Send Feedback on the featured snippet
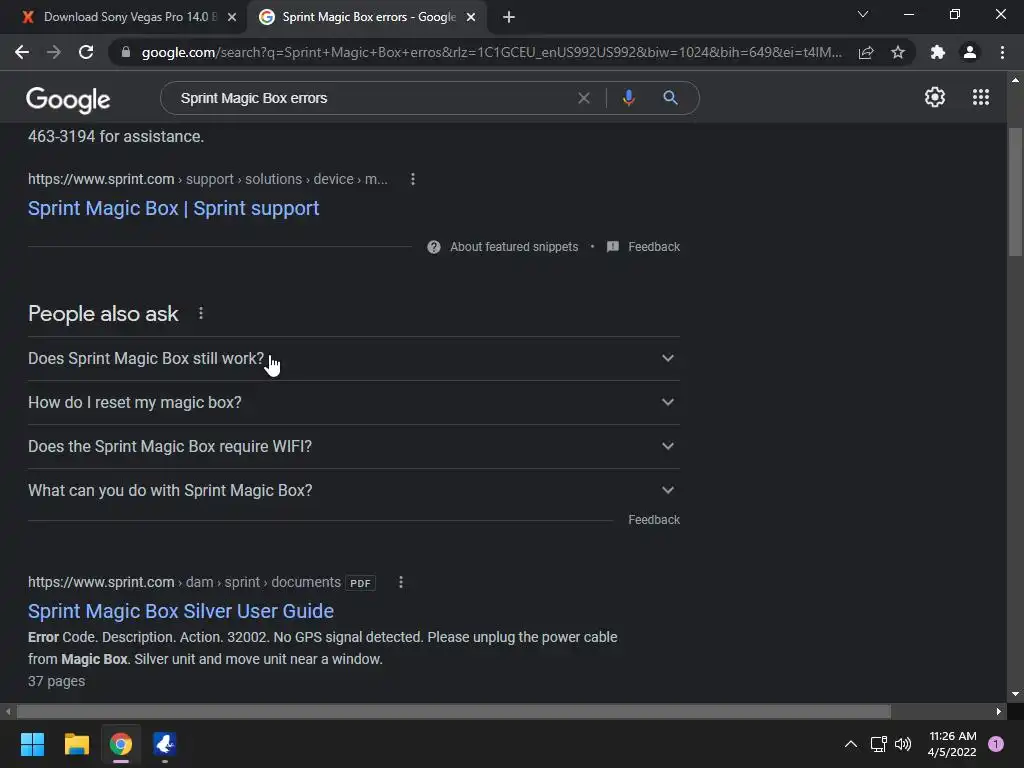Screen dimensions: 1024x768 (643, 247)
